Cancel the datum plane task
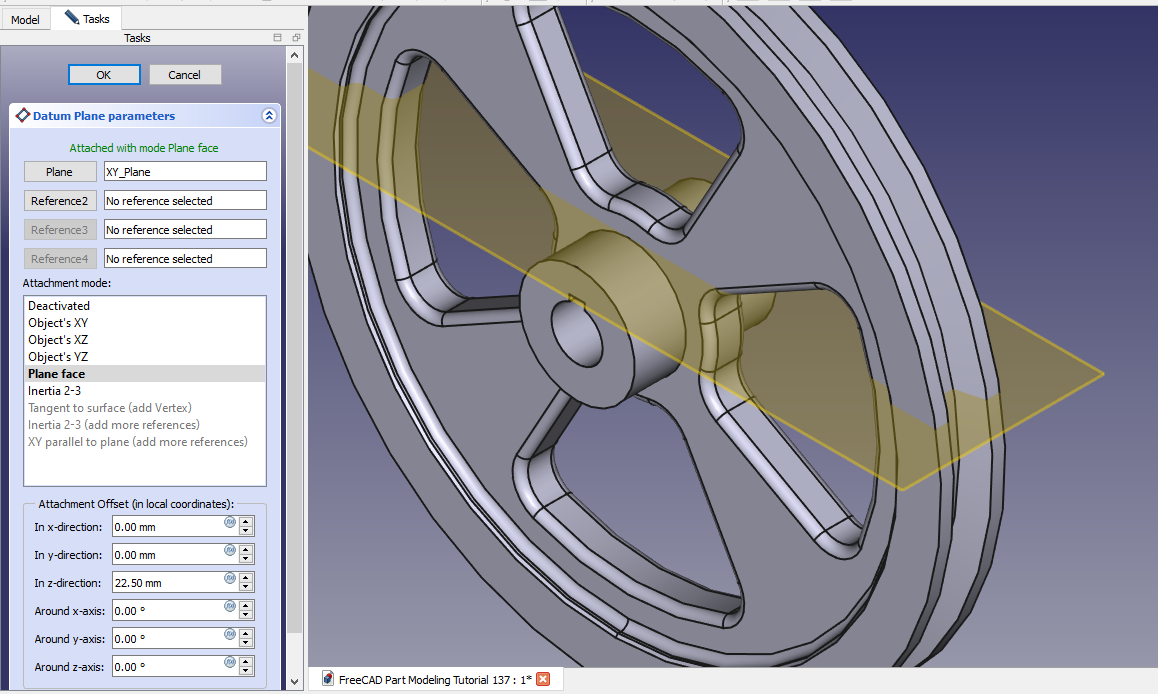The image size is (1158, 694). (x=185, y=75)
